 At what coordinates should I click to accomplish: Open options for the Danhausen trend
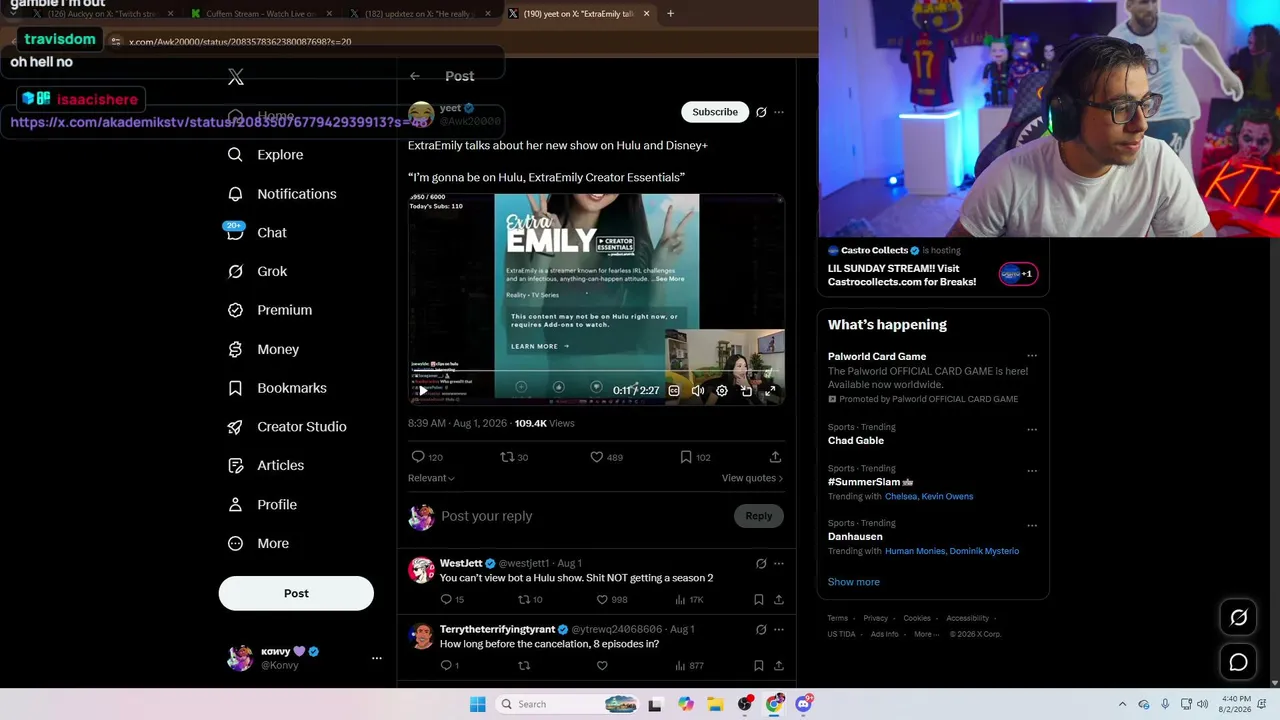pyautogui.click(x=1032, y=526)
